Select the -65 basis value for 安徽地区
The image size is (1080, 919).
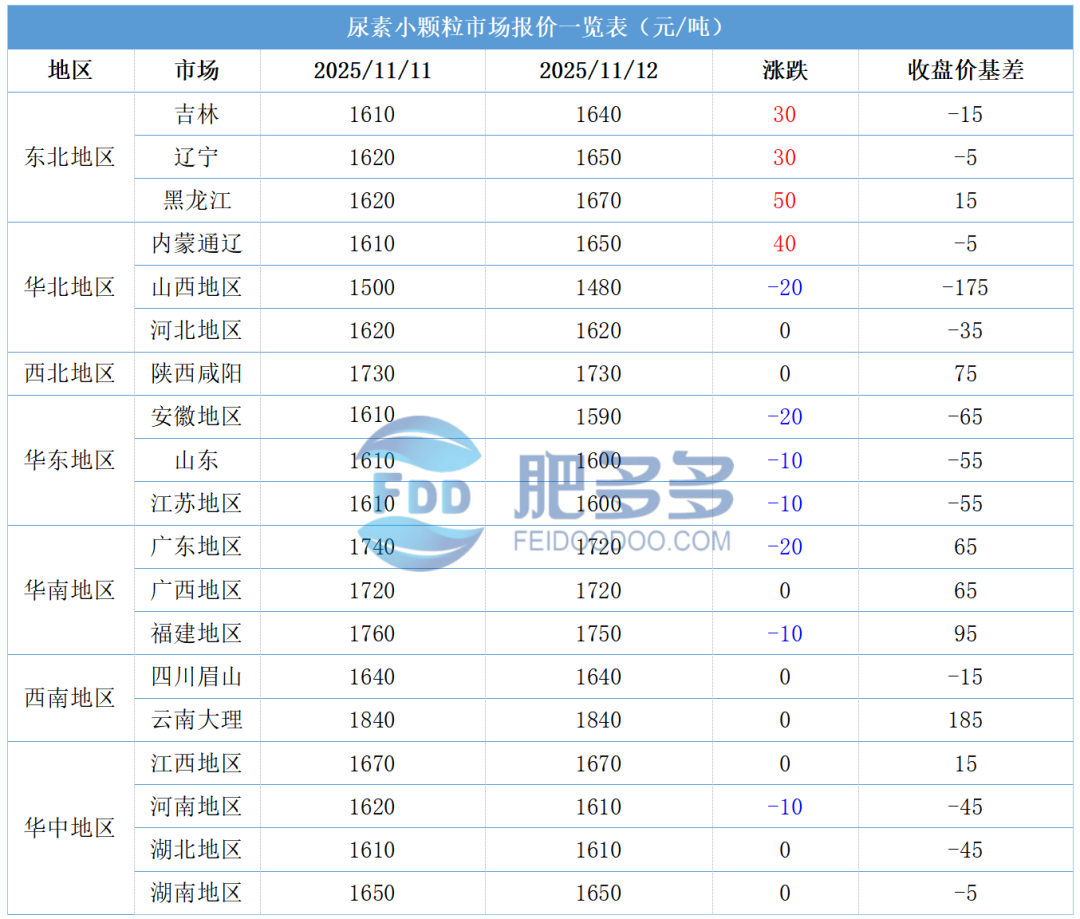click(965, 417)
